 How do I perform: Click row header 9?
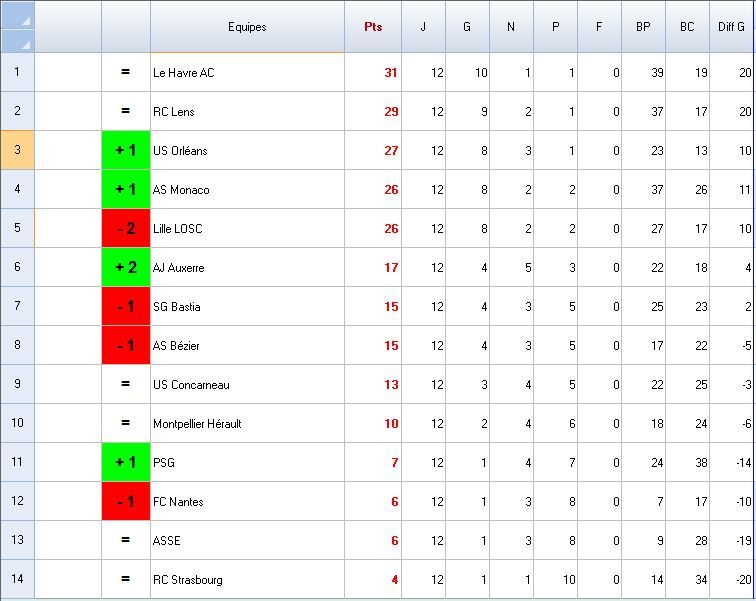tap(17, 385)
